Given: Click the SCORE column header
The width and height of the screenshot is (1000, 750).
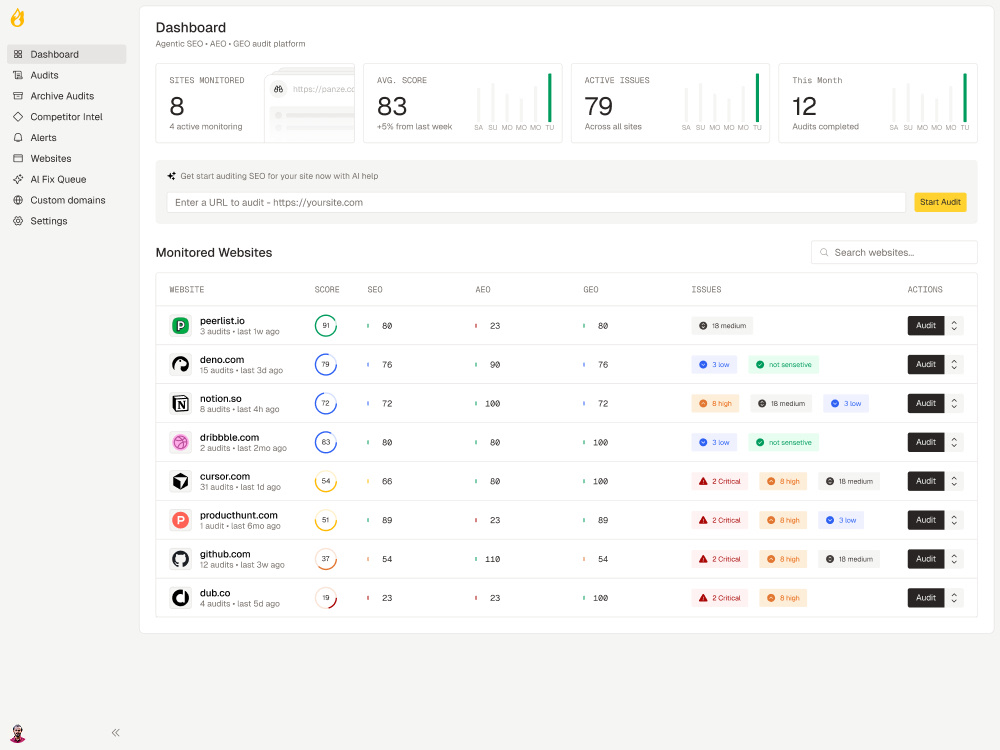Looking at the screenshot, I should click(327, 290).
